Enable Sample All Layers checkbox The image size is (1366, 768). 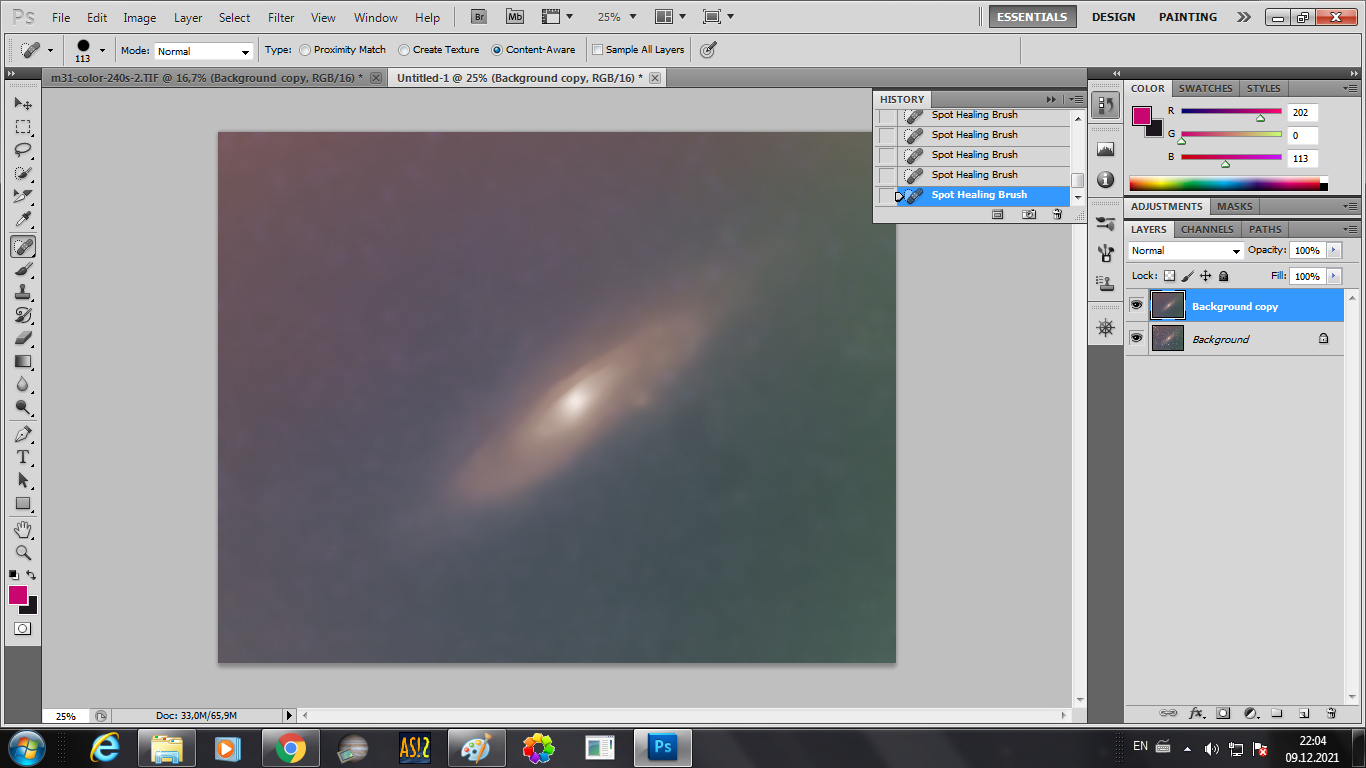(598, 50)
